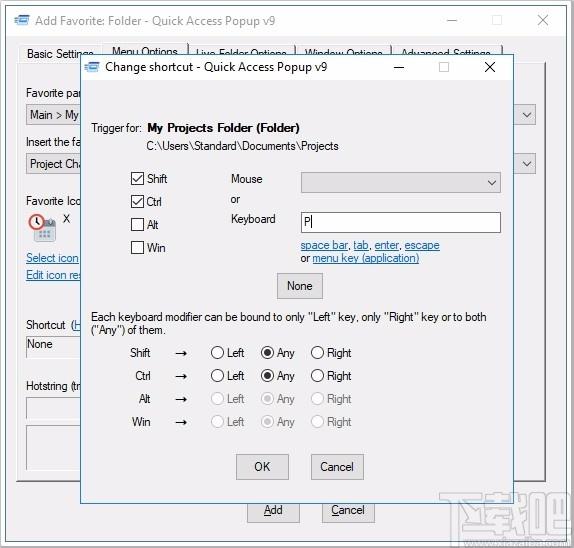574x548 pixels.
Task: Uncheck the Ctrl modifier checkbox
Action: pyautogui.click(x=137, y=201)
